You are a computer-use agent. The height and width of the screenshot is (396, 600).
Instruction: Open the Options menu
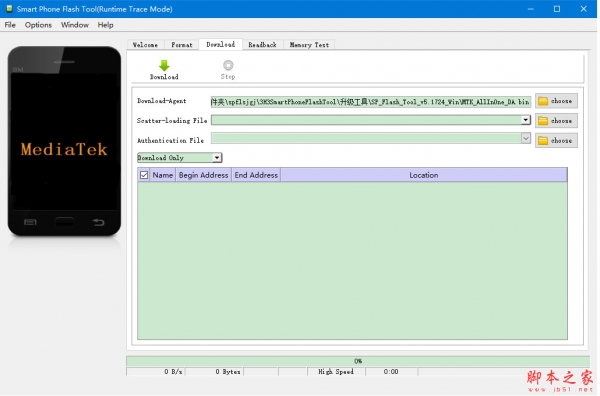click(x=38, y=25)
